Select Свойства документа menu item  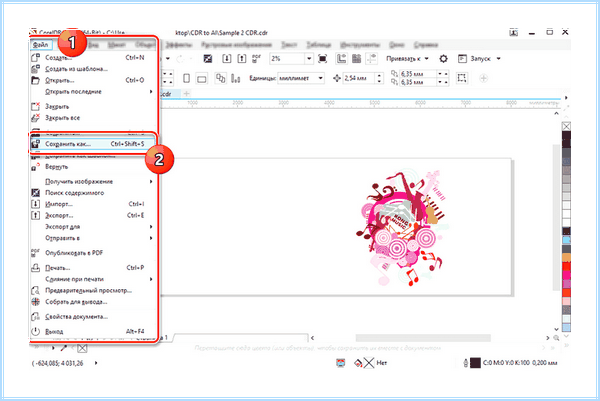coord(93,316)
